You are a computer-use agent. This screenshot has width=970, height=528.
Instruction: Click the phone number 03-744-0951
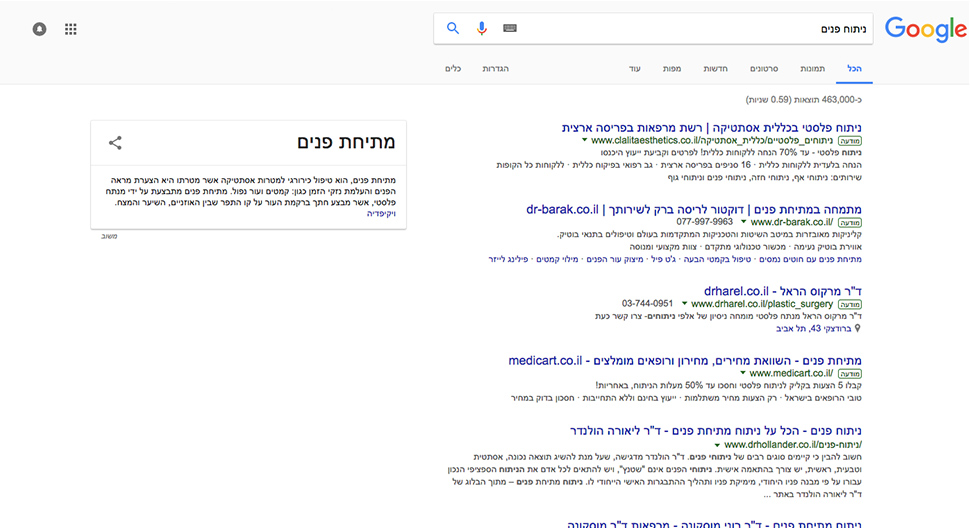647,304
